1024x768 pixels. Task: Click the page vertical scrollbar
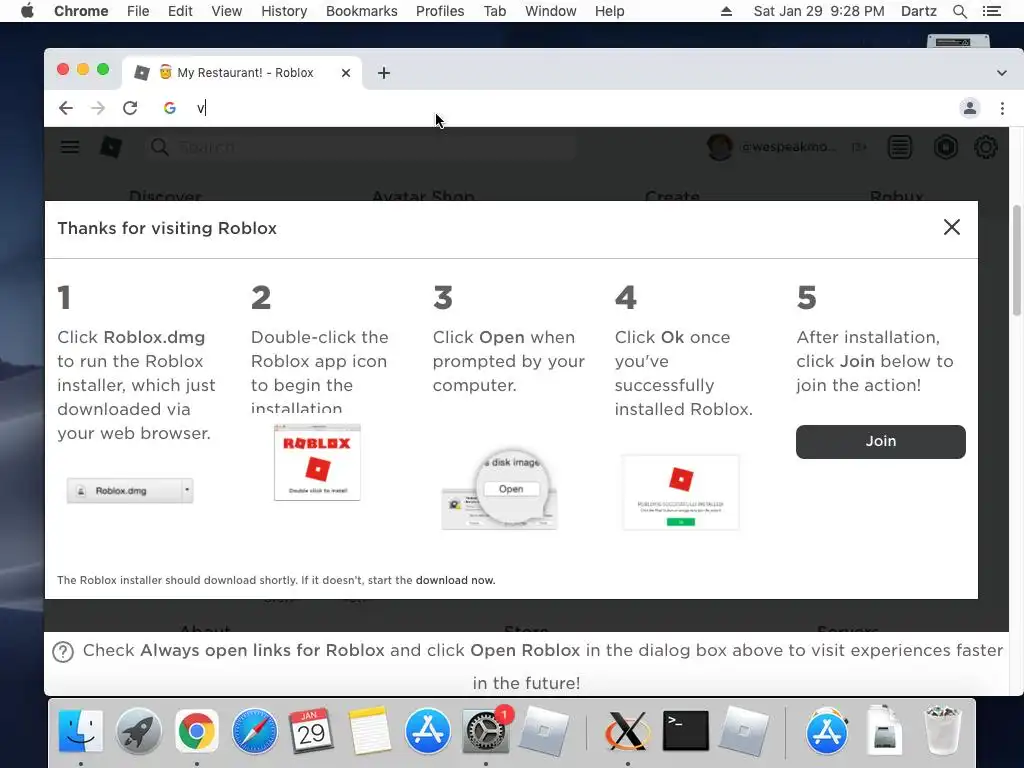pyautogui.click(x=1016, y=261)
